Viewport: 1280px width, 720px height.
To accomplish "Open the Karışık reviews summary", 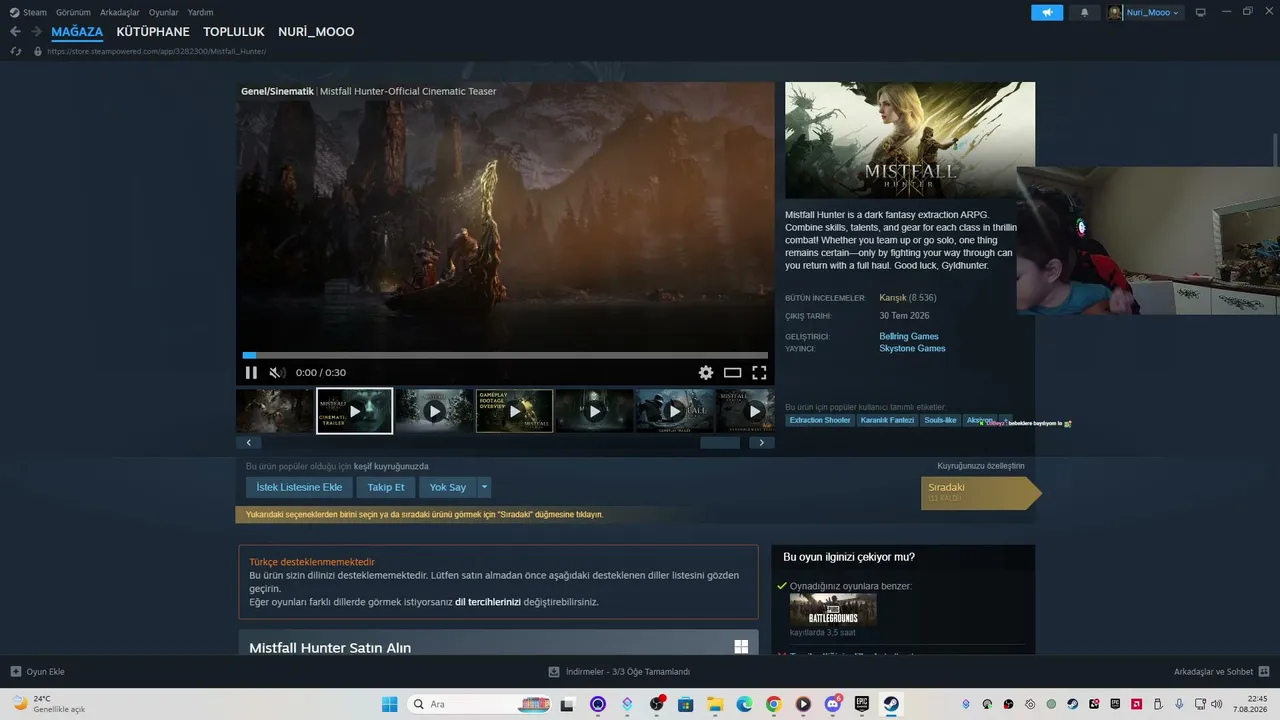I will pyautogui.click(x=892, y=298).
